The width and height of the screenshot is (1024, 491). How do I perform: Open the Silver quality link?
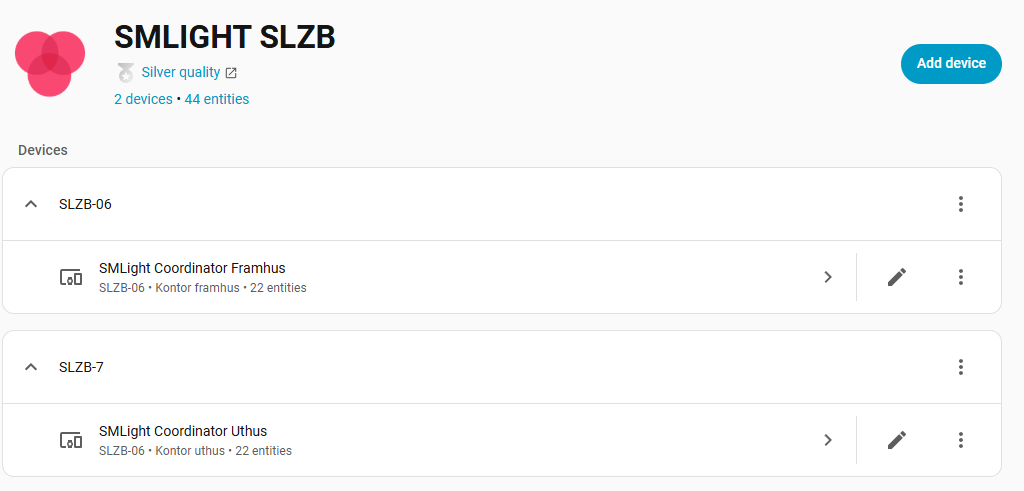[x=180, y=72]
